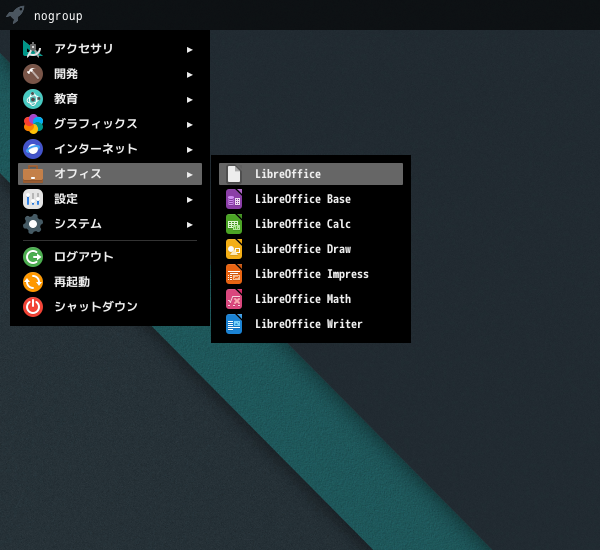Click the 開発 hammer icon

click(x=33, y=74)
